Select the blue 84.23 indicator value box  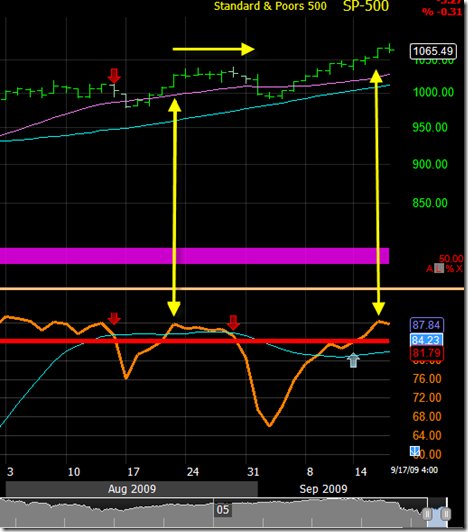pos(426,340)
